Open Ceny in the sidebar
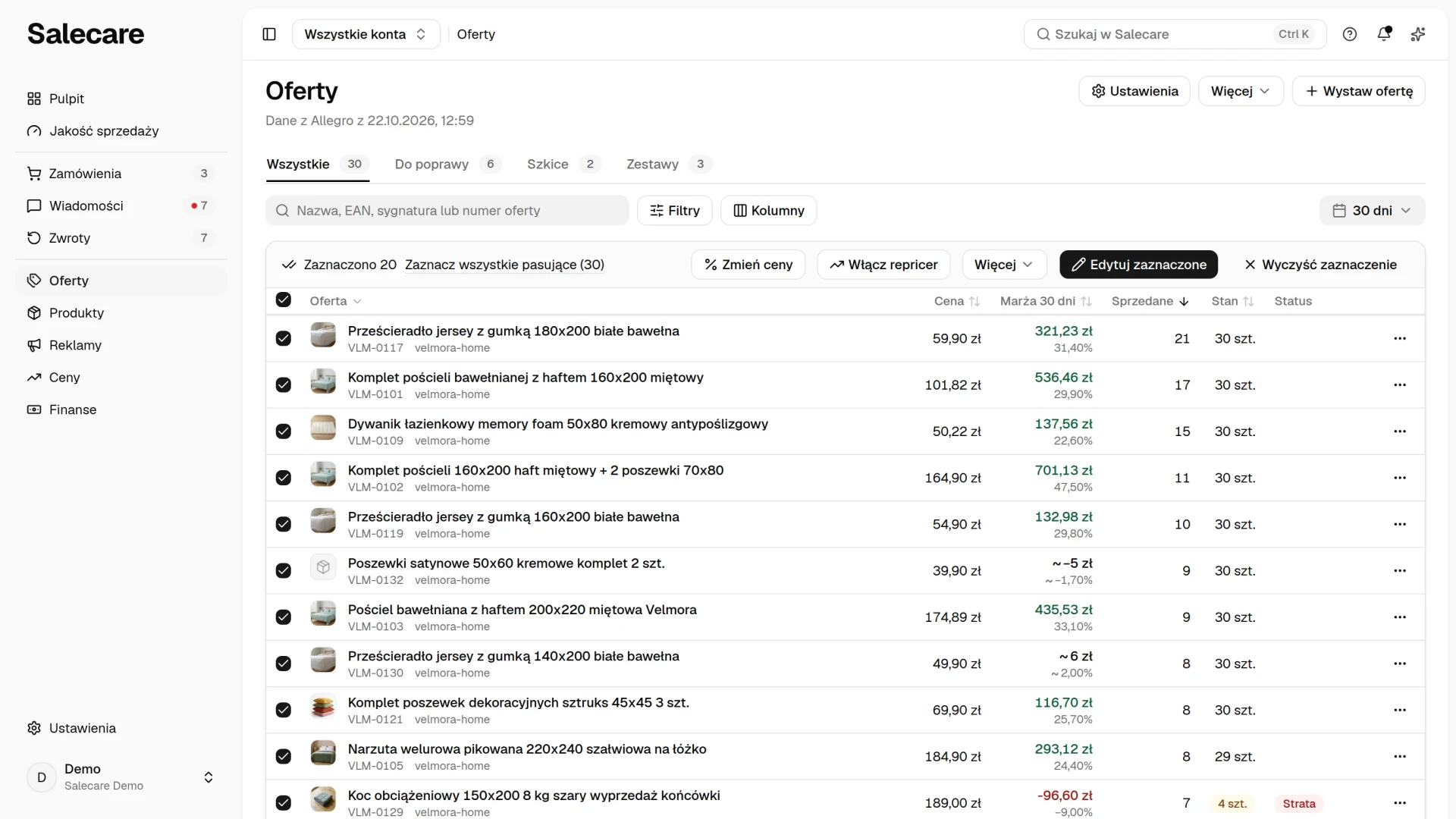Viewport: 1456px width, 819px height. 121,378
